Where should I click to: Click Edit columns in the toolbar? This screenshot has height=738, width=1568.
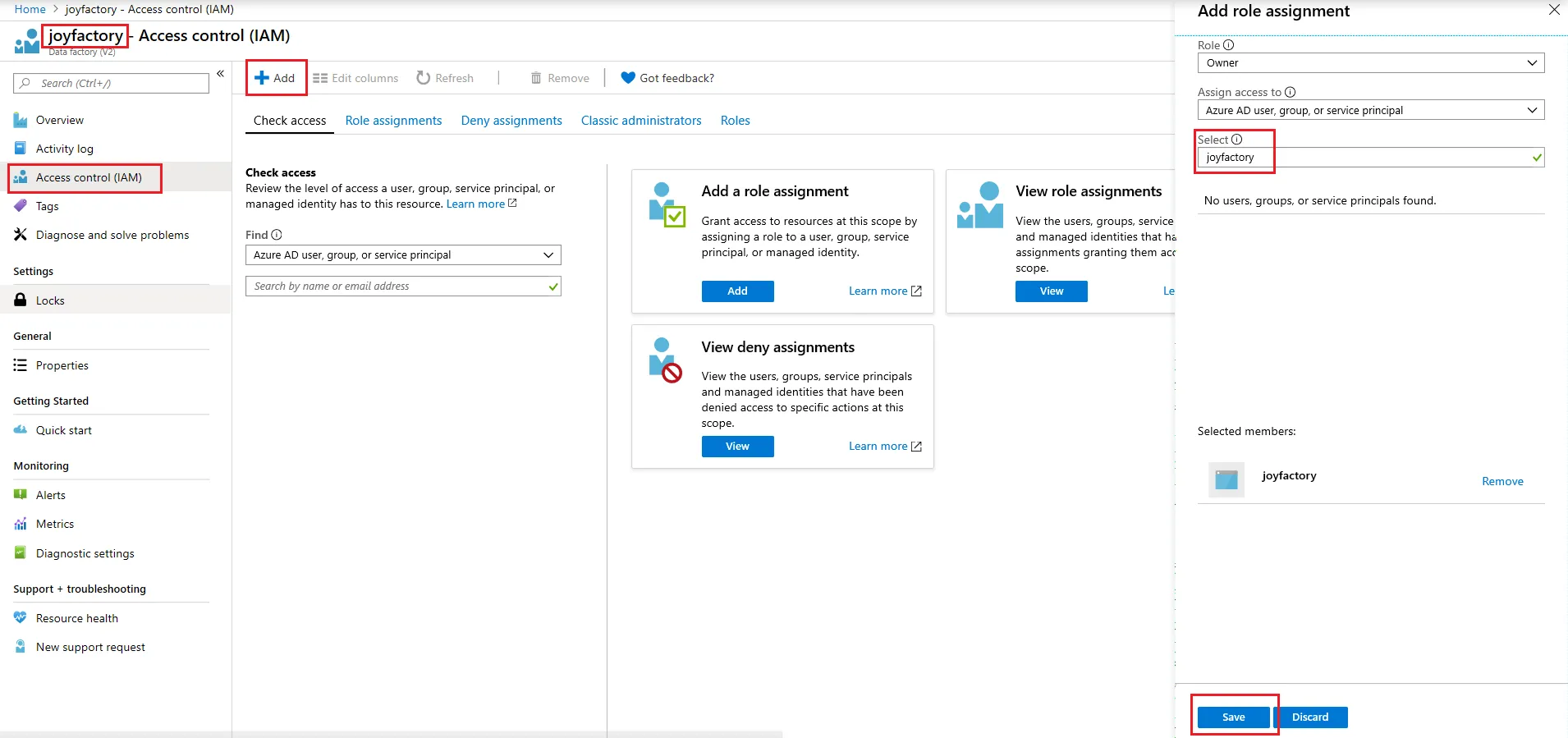(355, 78)
